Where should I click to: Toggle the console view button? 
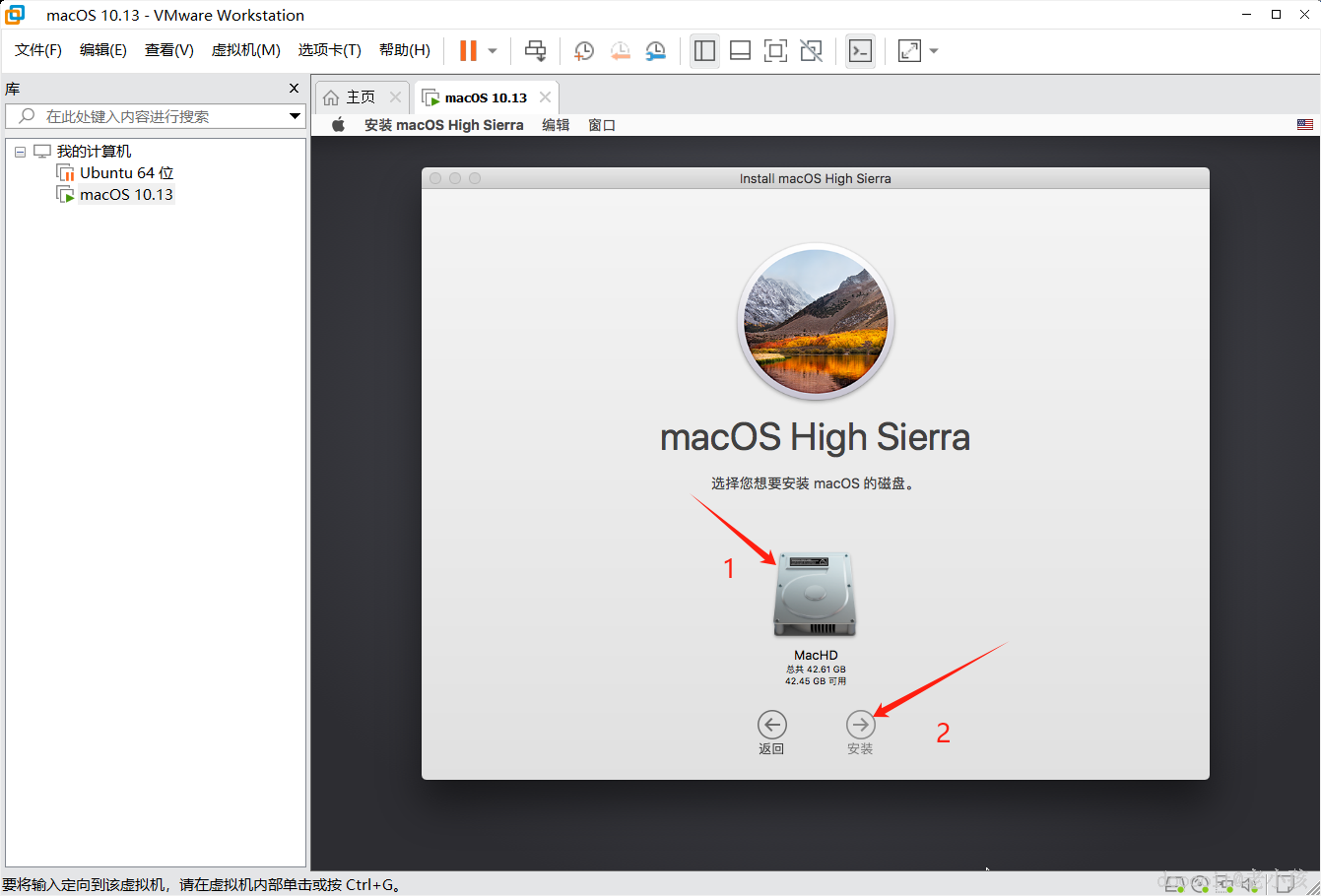[860, 51]
